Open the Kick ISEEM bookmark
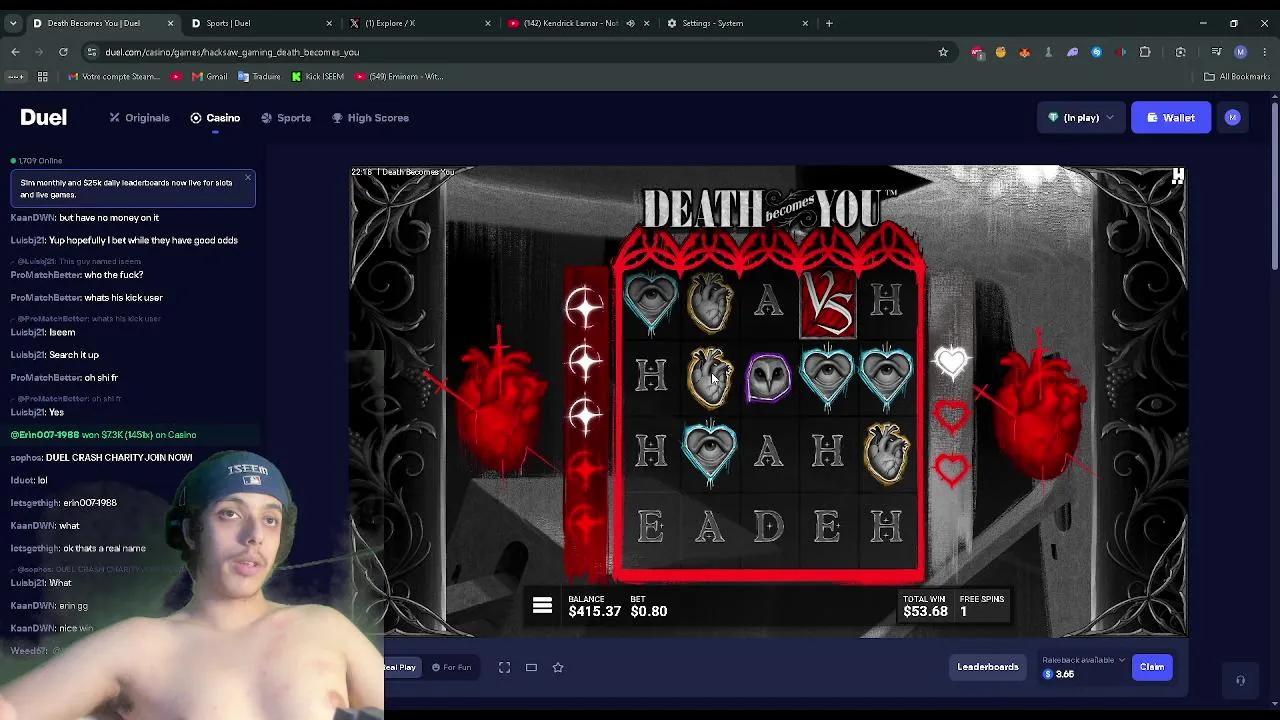Screen dimensions: 1280x720 318,76
